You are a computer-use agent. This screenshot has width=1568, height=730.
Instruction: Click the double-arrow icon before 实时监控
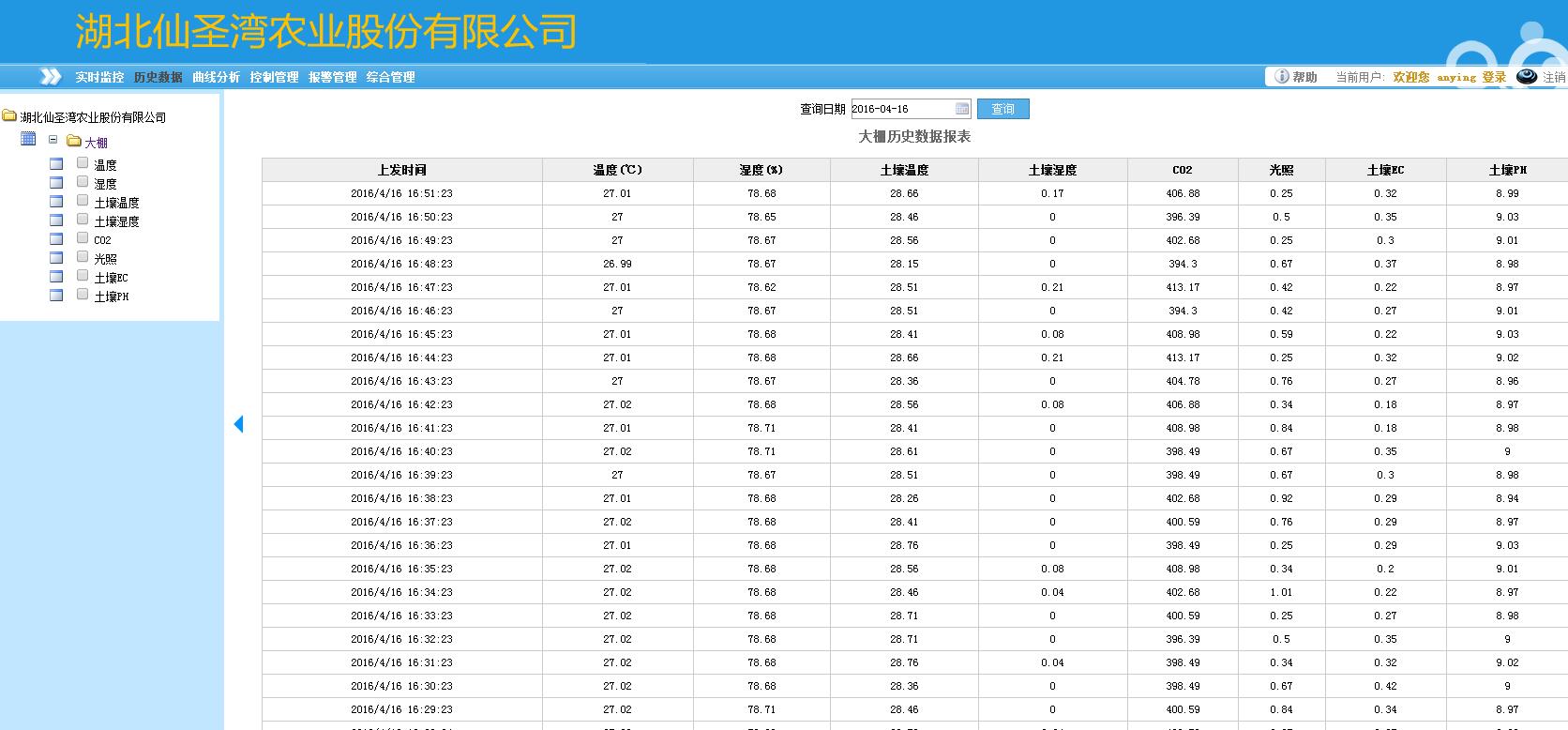51,77
